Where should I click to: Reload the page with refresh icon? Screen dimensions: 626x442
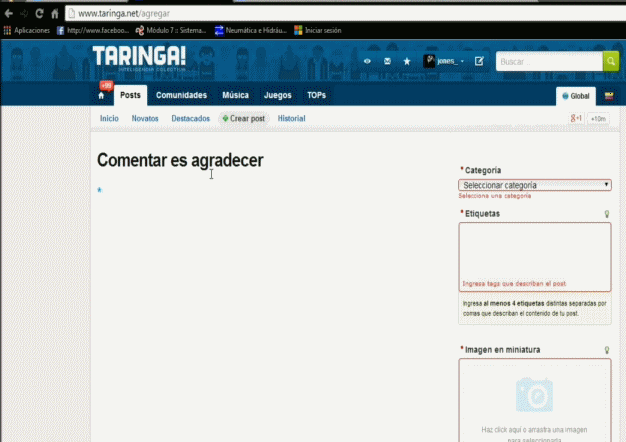39,14
